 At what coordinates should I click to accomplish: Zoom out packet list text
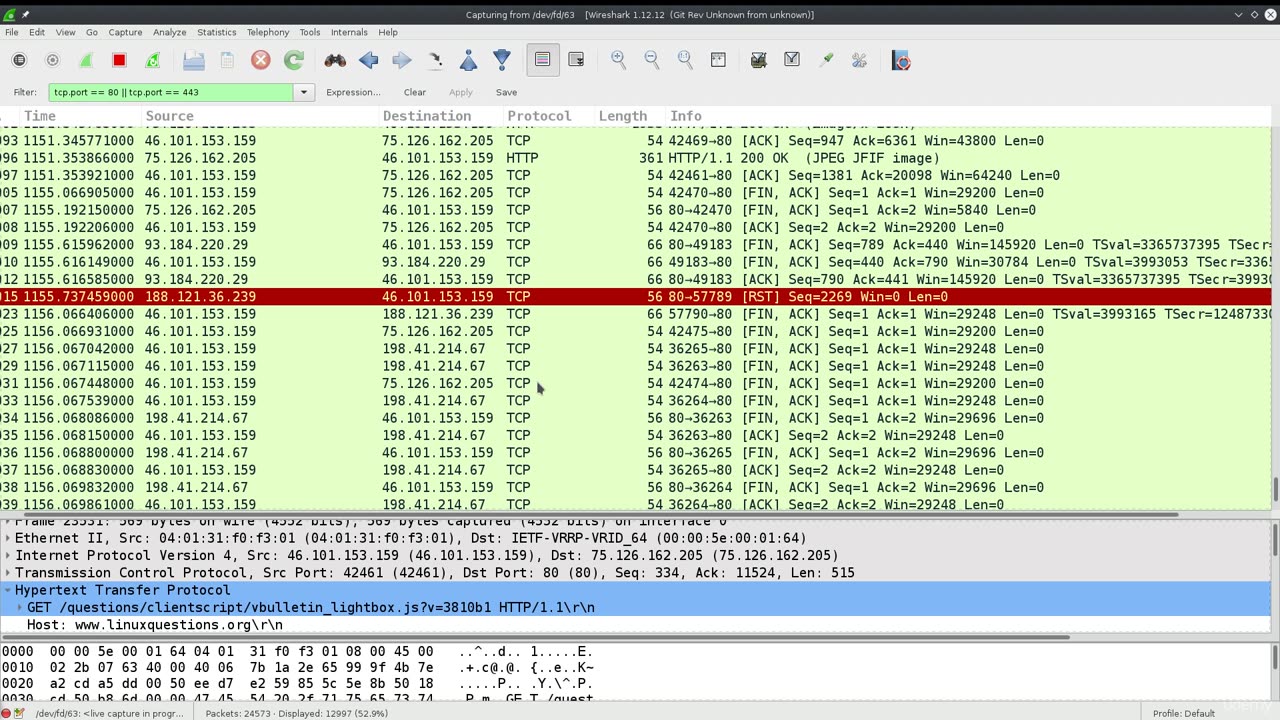tap(652, 60)
